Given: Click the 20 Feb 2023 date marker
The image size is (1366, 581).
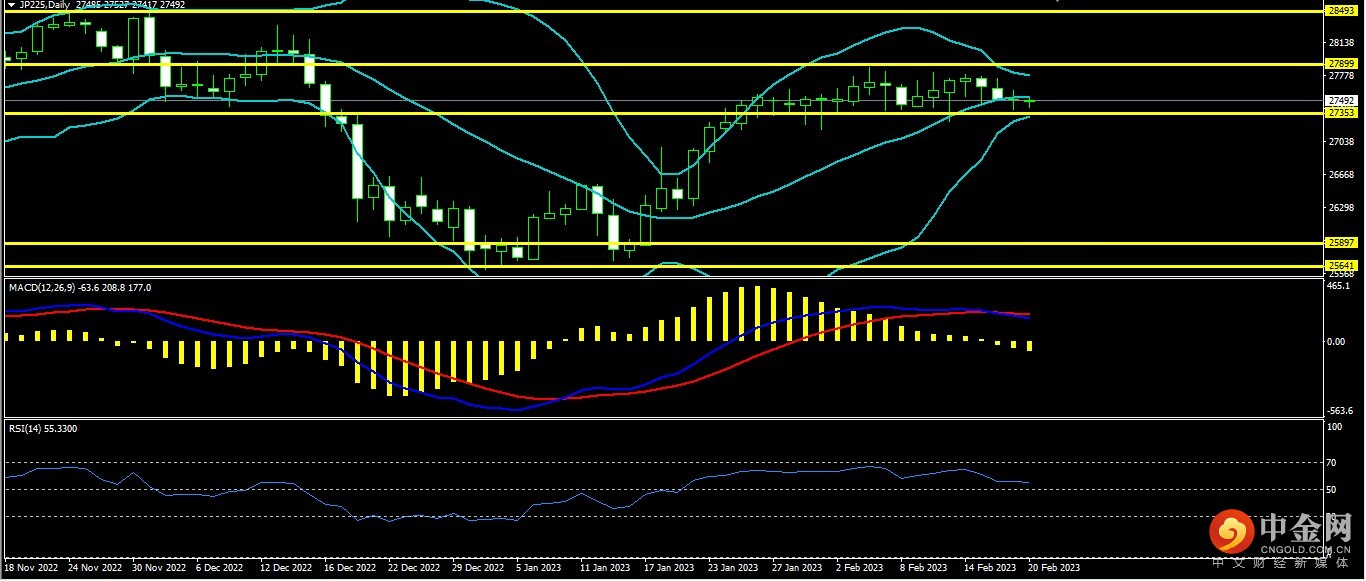Looking at the screenshot, I should point(1054,568).
